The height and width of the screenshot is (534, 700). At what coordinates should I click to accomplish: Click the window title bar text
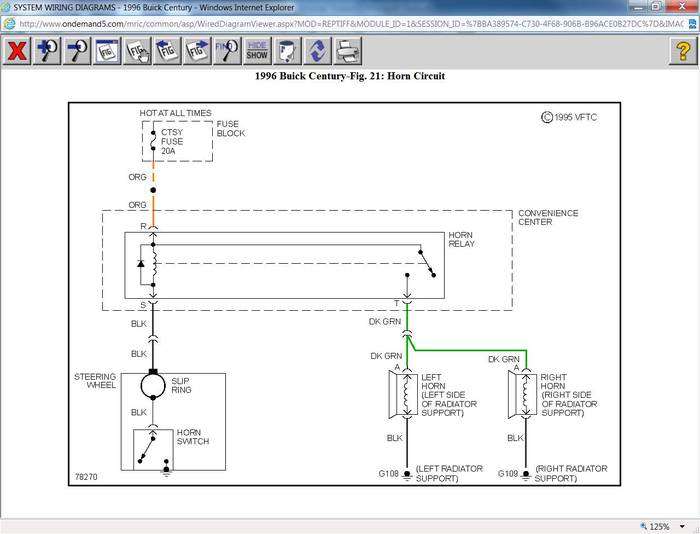[154, 8]
